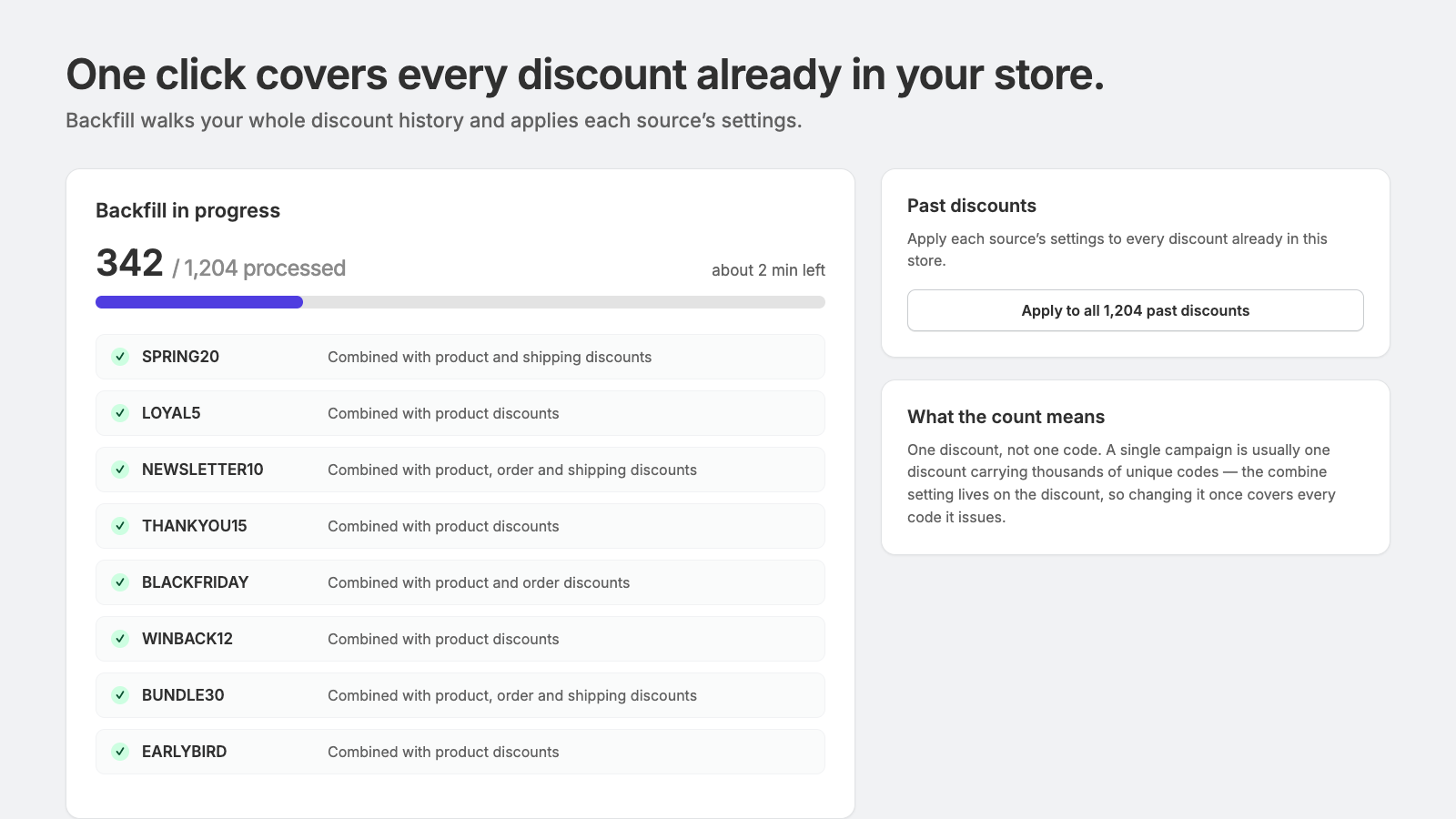Viewport: 1456px width, 819px height.
Task: Click the green check icon beside SPRING20
Action: pos(120,357)
